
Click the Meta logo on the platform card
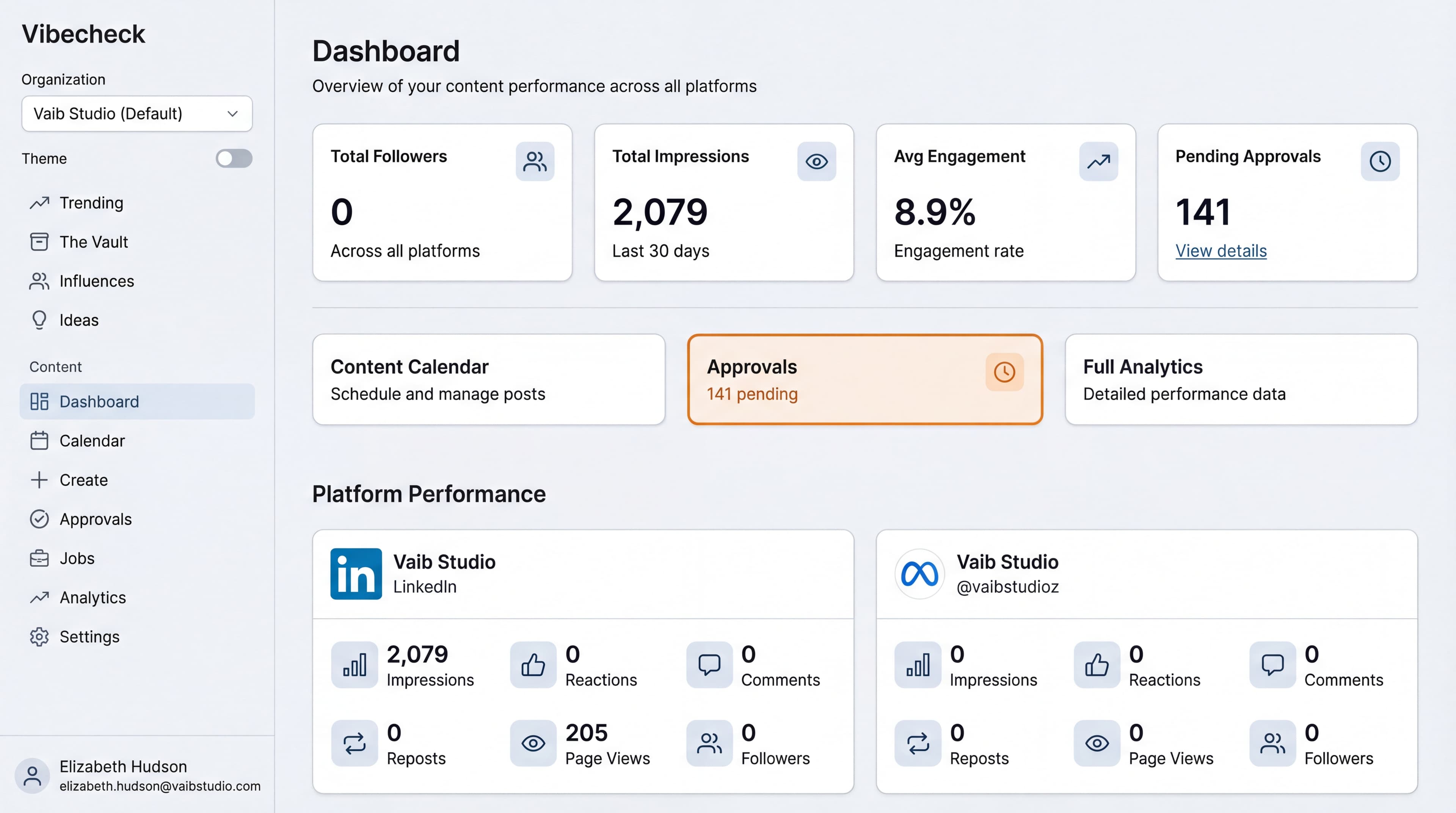tap(918, 573)
